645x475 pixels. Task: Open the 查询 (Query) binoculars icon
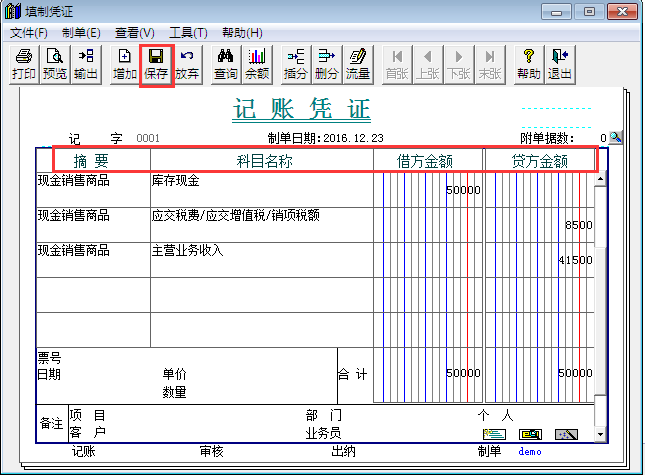(x=226, y=65)
